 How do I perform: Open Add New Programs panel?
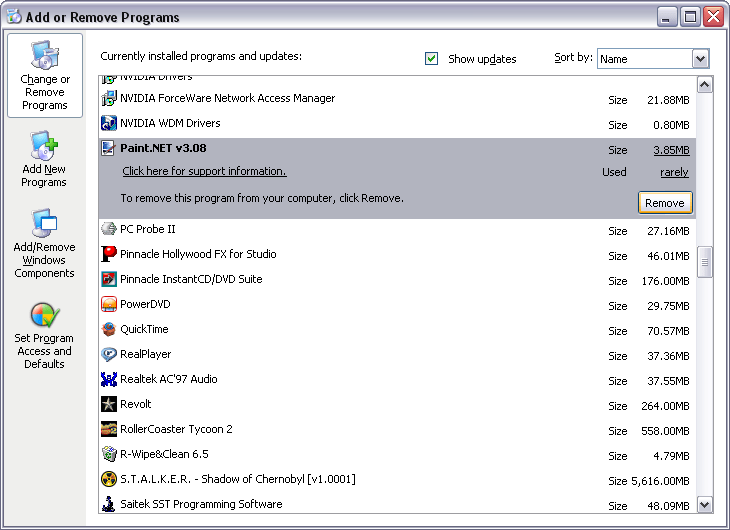point(44,159)
